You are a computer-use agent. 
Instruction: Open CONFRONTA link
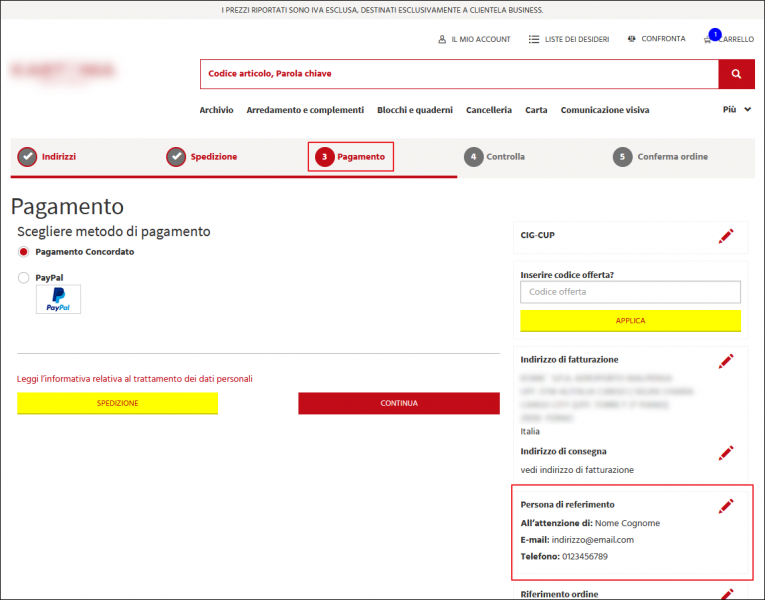click(x=663, y=39)
